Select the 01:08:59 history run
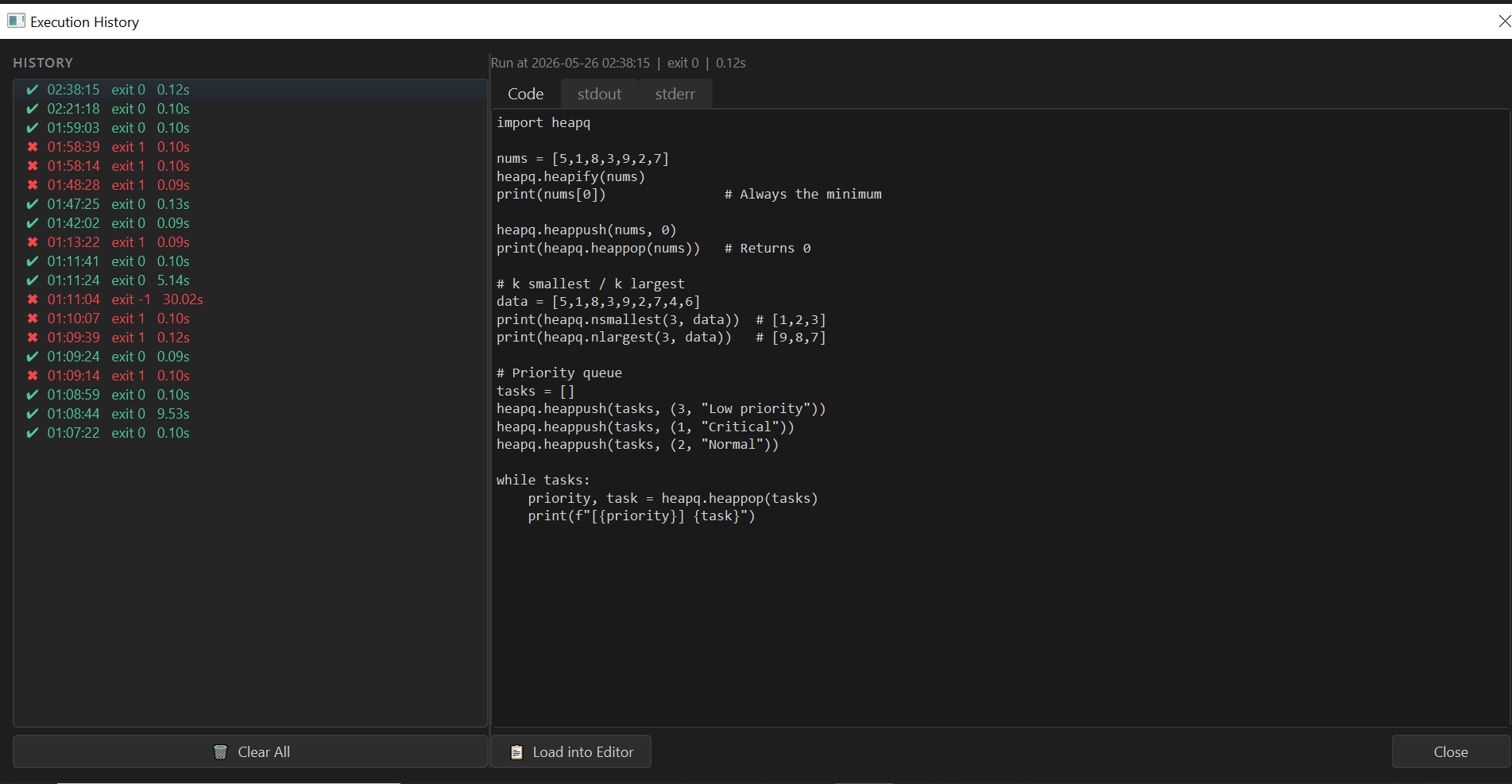 pyautogui.click(x=250, y=395)
